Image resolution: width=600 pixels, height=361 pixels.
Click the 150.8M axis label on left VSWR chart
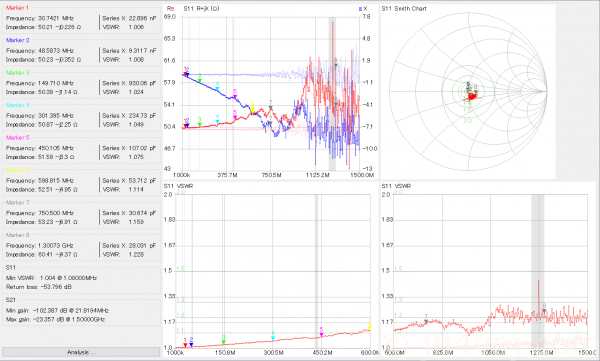click(x=225, y=352)
